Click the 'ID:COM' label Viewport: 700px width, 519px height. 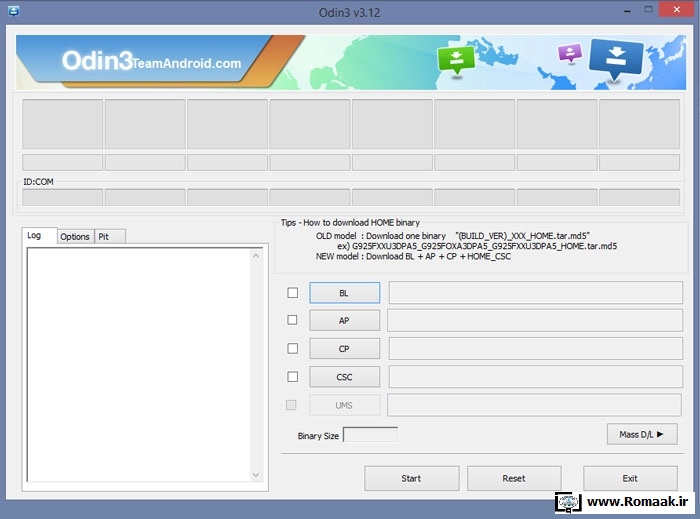pyautogui.click(x=38, y=182)
